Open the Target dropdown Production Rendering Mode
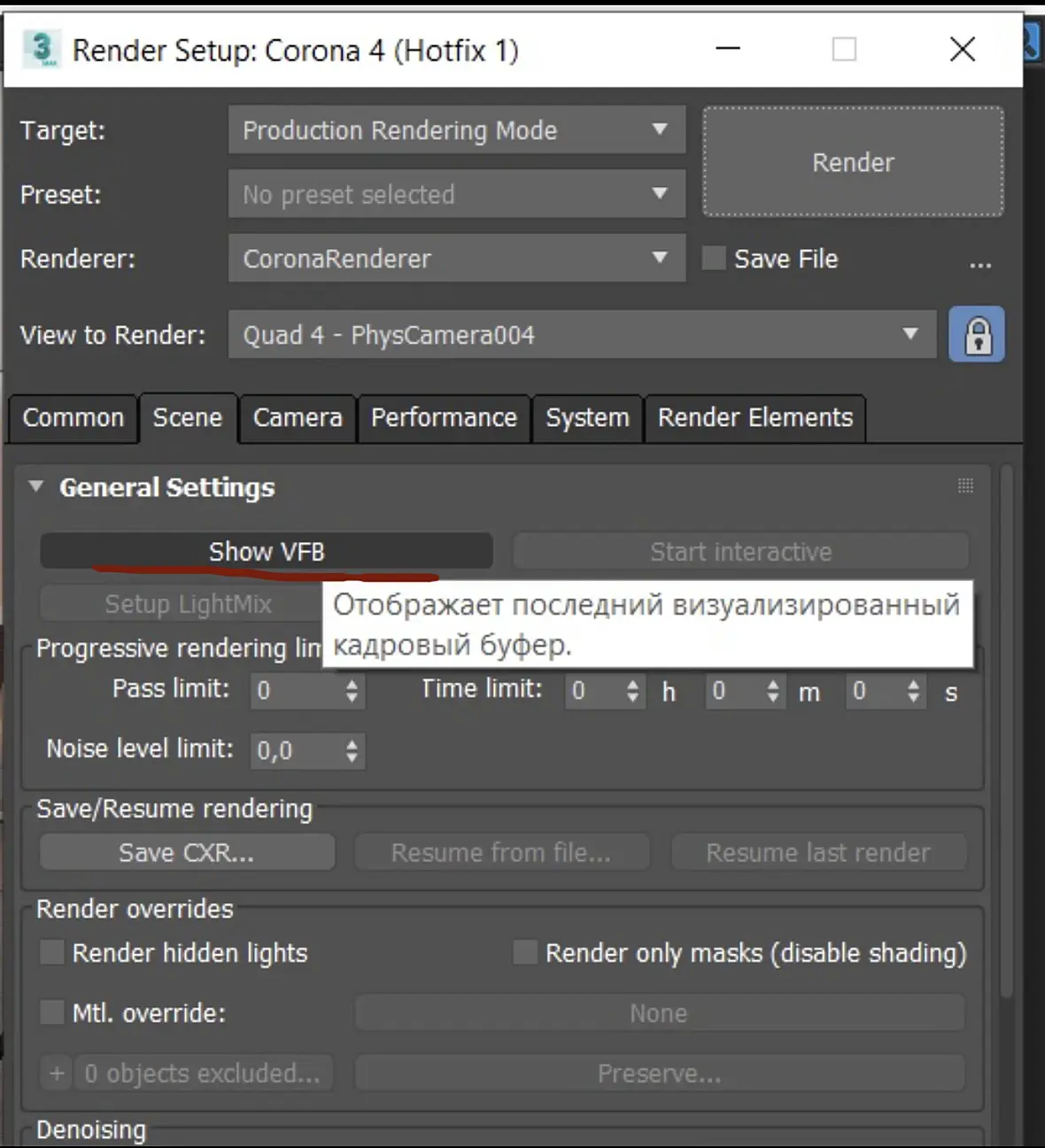This screenshot has width=1045, height=1148. point(457,130)
